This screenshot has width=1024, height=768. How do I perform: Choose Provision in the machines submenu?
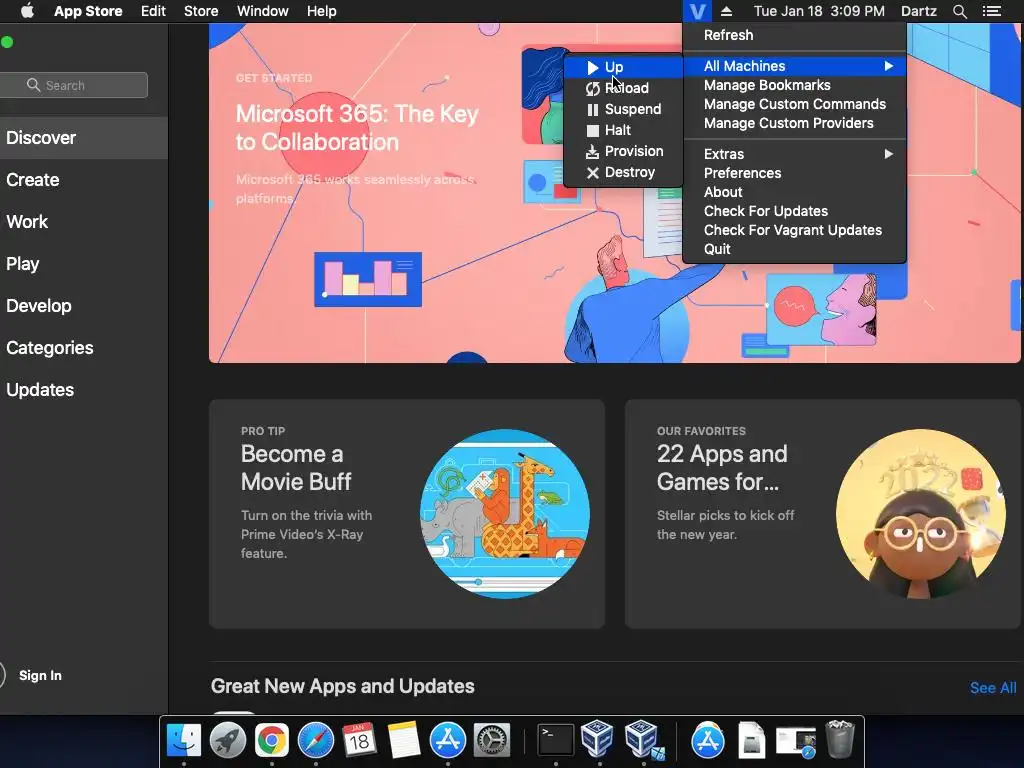pos(622,151)
